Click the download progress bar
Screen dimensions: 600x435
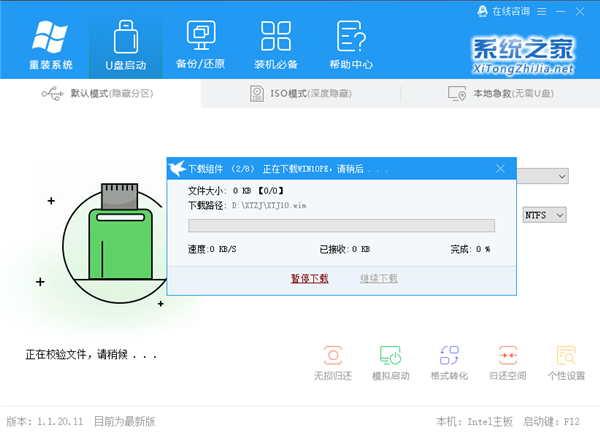pyautogui.click(x=341, y=226)
